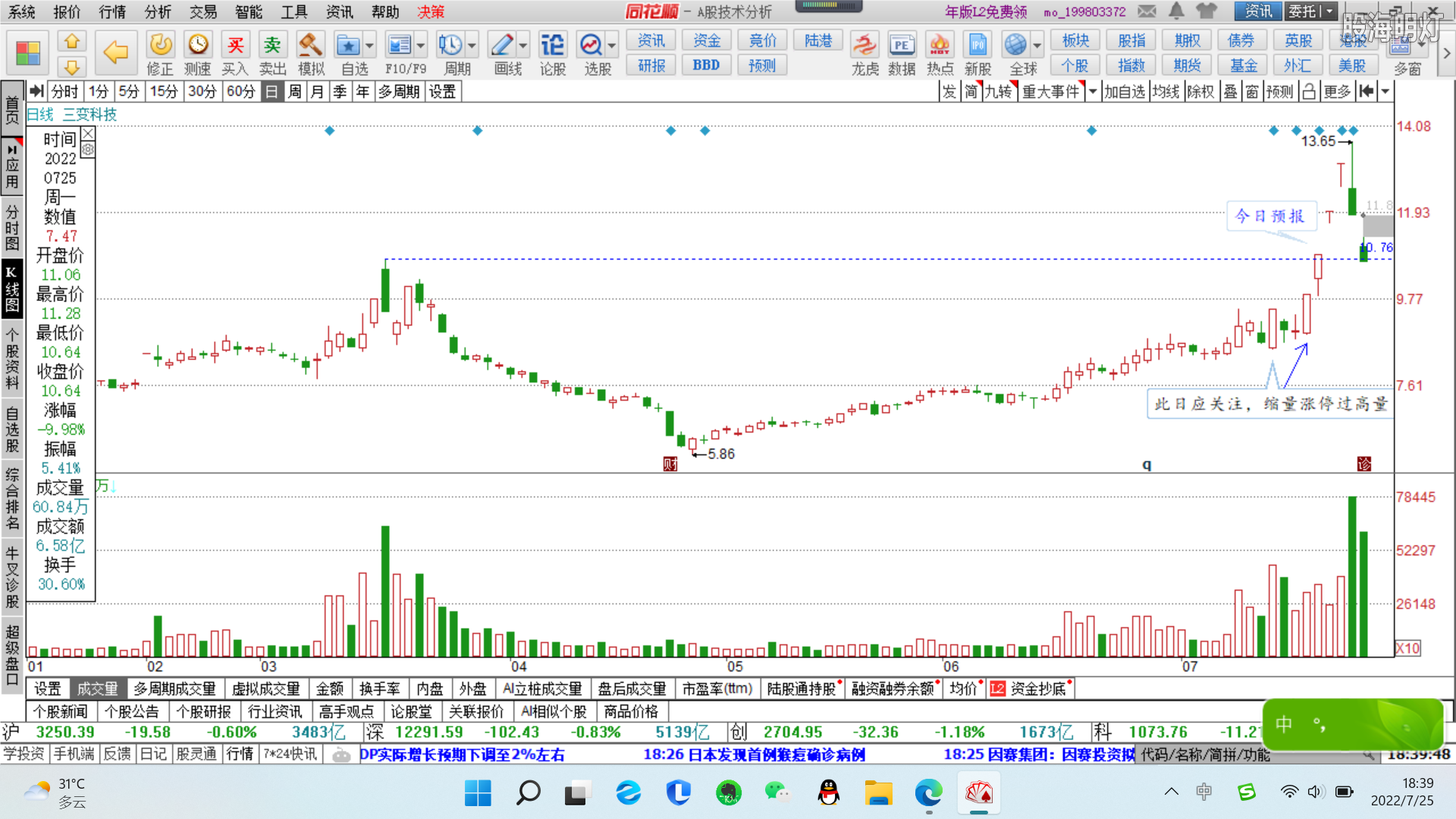Open the 个股公告 tab
The height and width of the screenshot is (819, 1456).
point(132,711)
